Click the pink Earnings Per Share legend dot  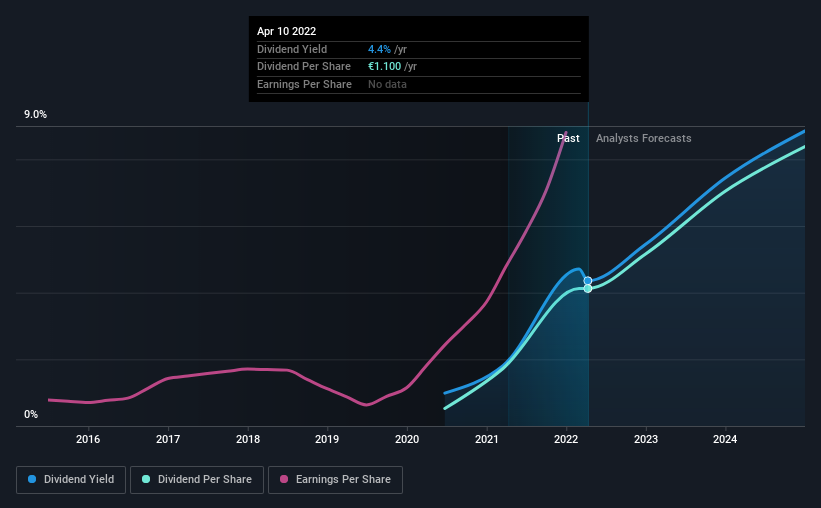284,479
